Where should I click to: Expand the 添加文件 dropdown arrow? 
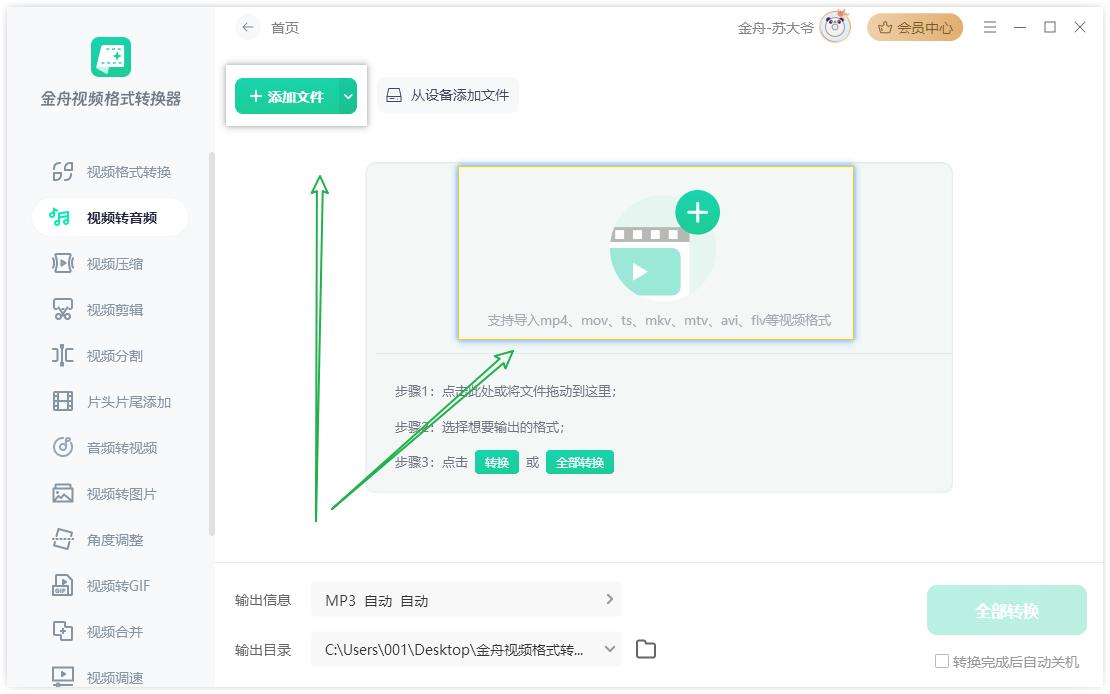pyautogui.click(x=348, y=97)
